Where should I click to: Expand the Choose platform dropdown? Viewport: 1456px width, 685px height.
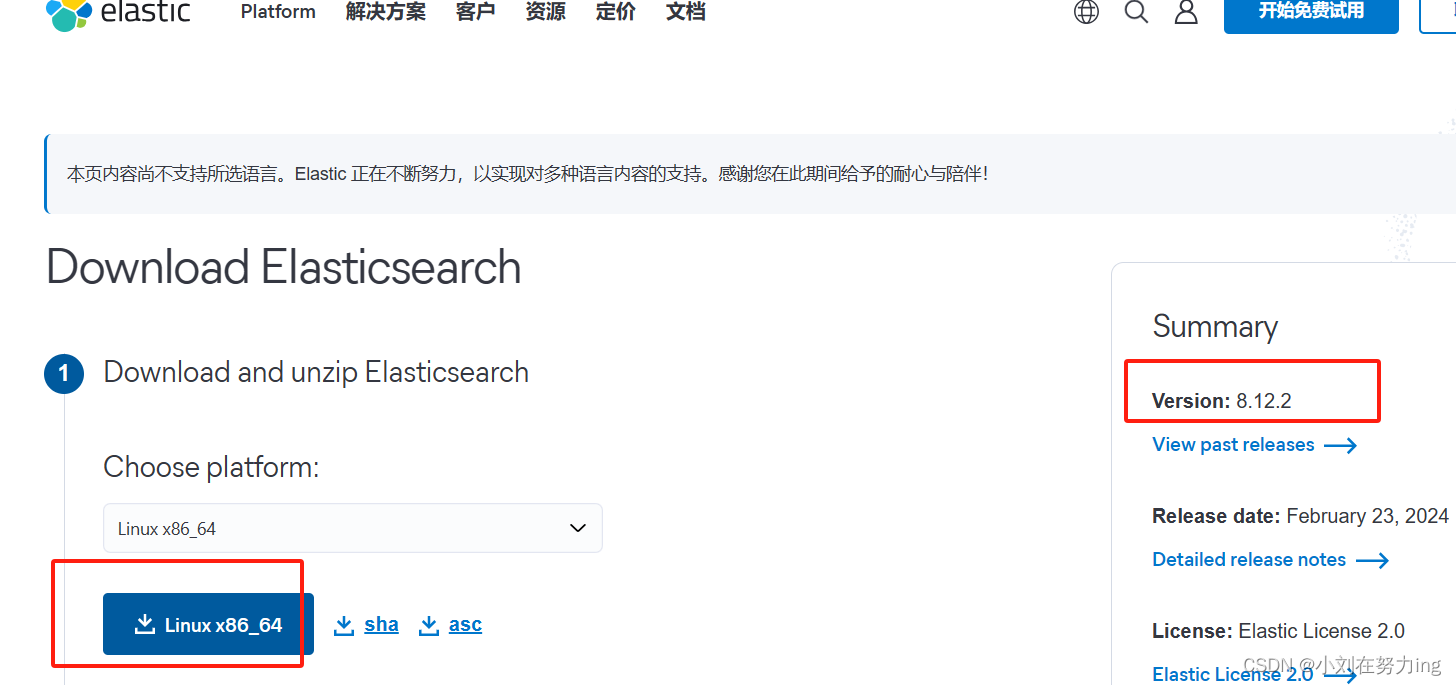[x=353, y=528]
